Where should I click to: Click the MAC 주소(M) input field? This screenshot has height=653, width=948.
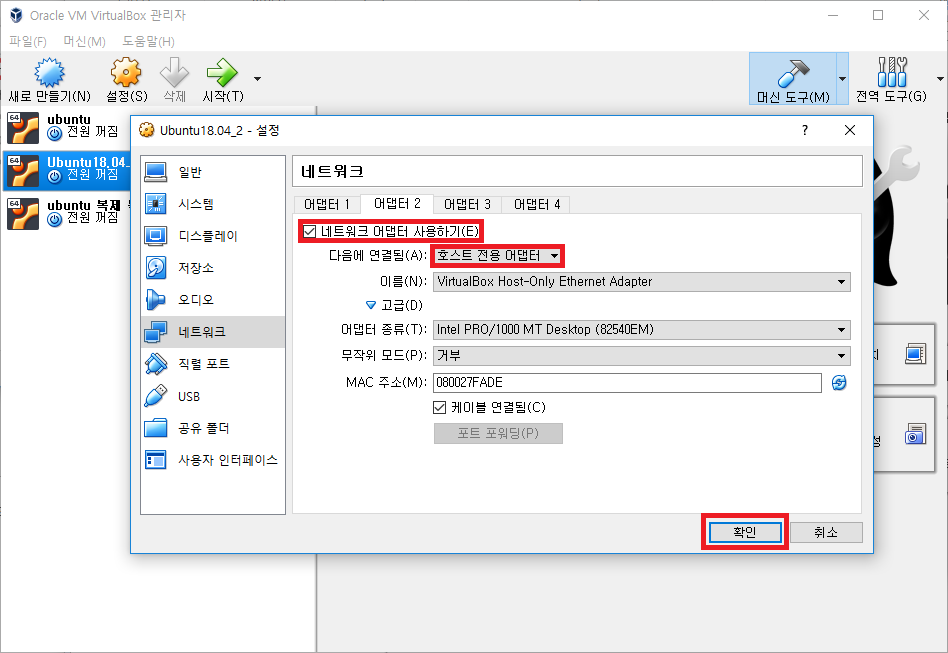pyautogui.click(x=628, y=383)
